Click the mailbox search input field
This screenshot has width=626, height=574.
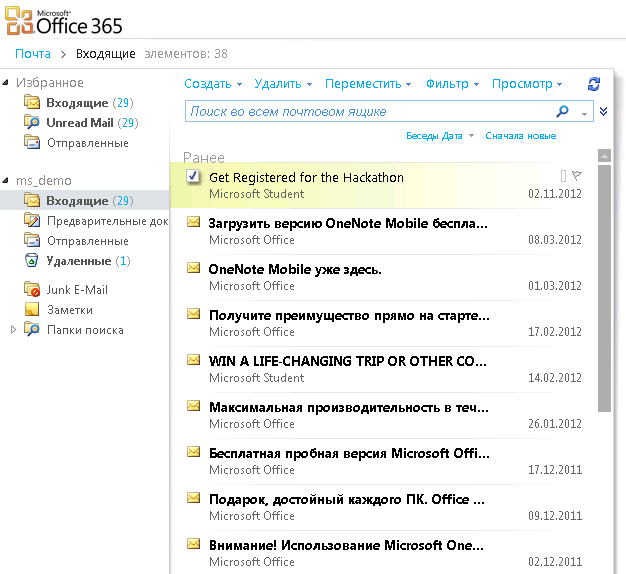368,112
